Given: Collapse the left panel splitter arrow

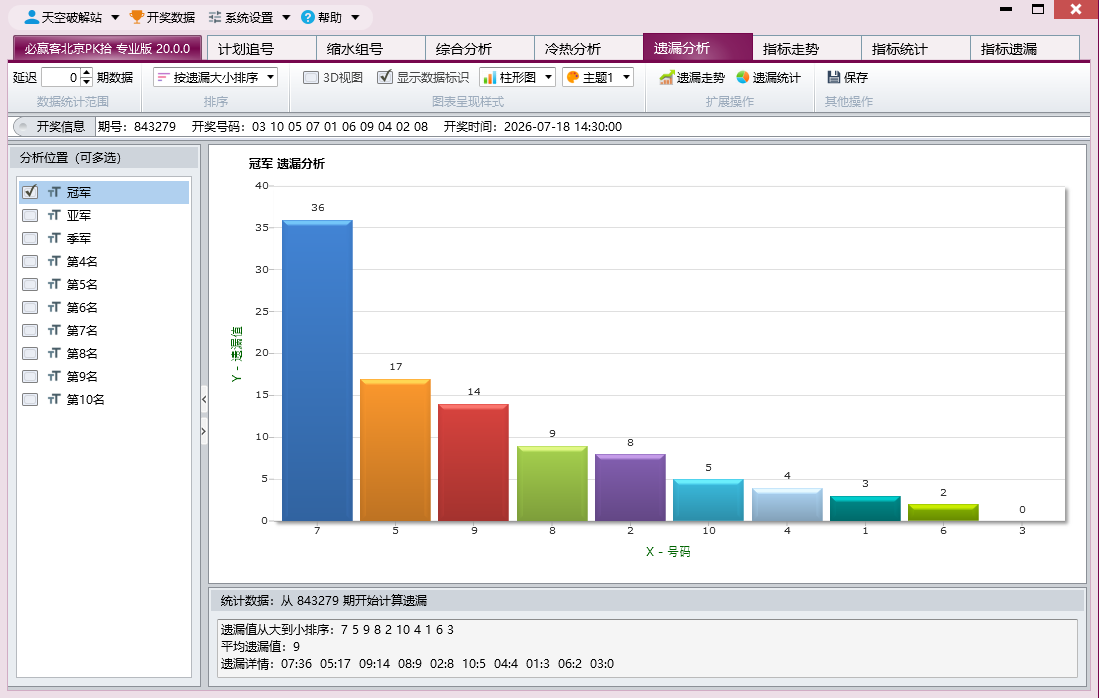Looking at the screenshot, I should point(204,399).
